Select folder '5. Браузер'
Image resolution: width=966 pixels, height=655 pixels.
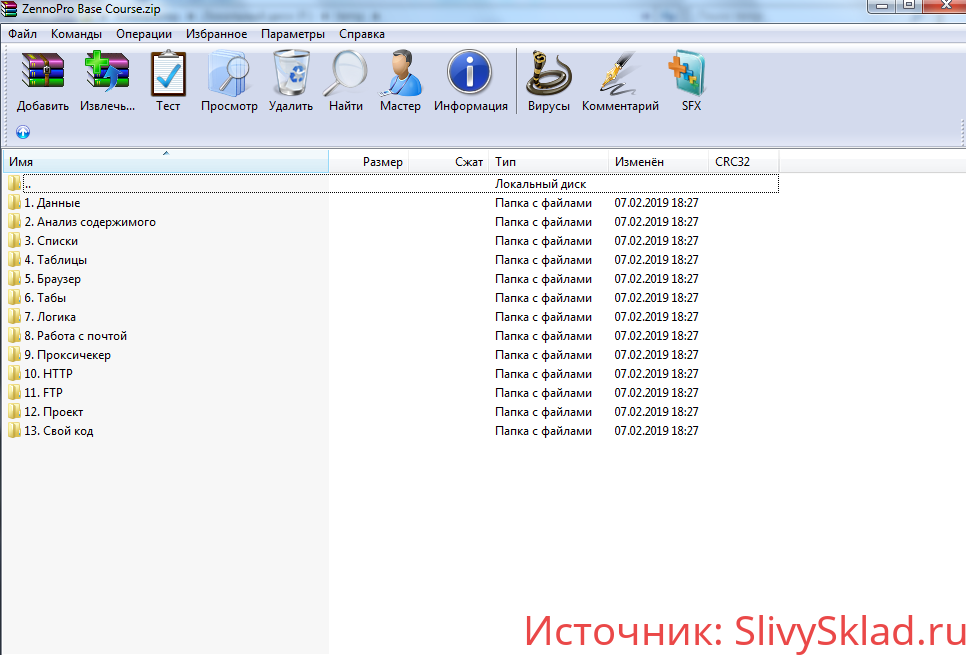coord(52,279)
